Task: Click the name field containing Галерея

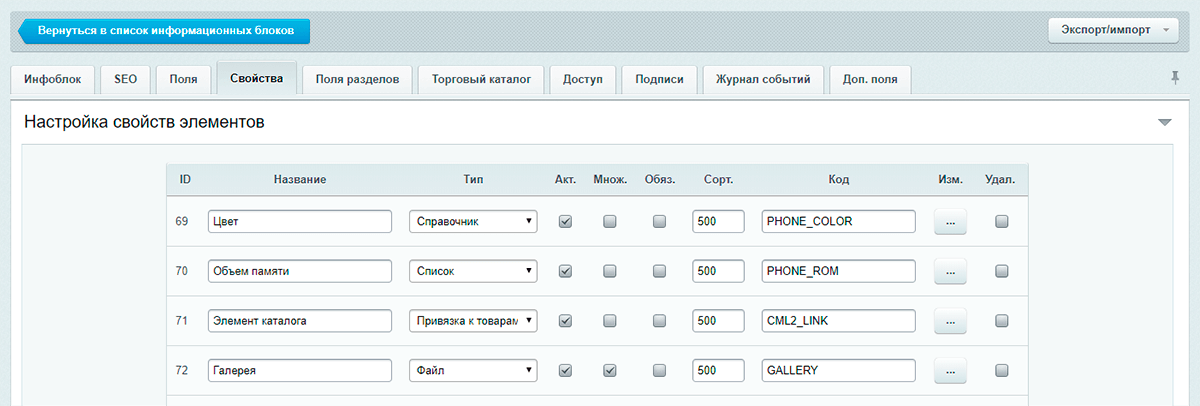Action: pos(299,371)
